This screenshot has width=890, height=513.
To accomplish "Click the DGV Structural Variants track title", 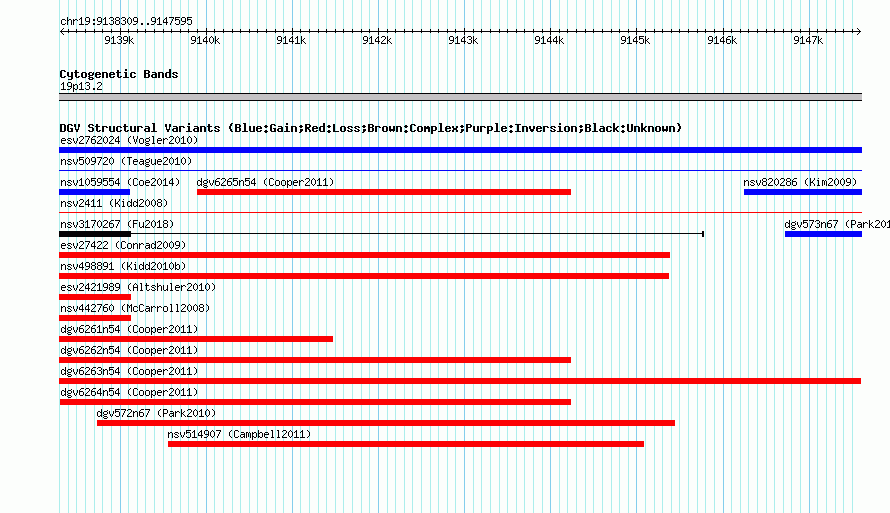I will coord(371,128).
